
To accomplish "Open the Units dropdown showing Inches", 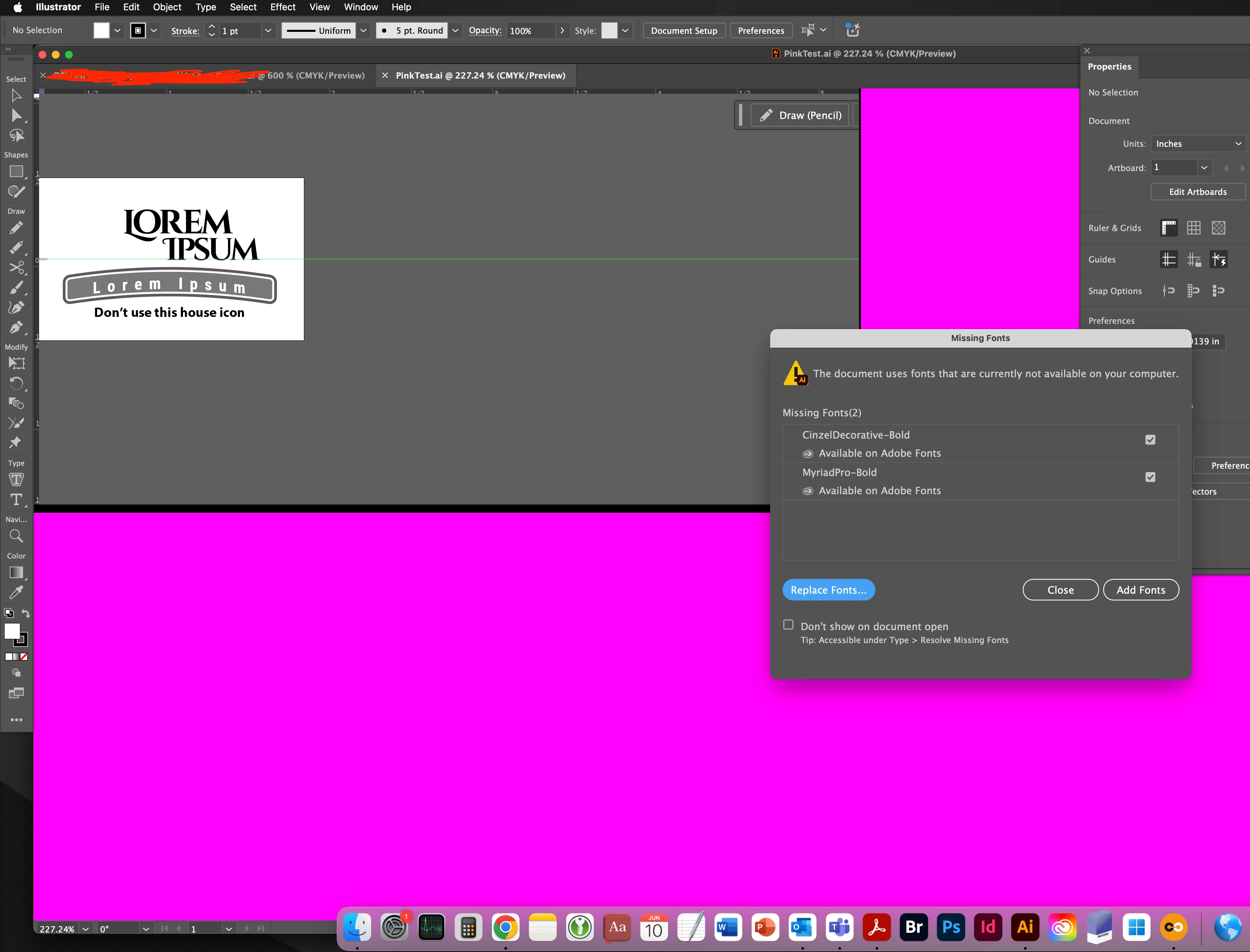I will [x=1197, y=144].
